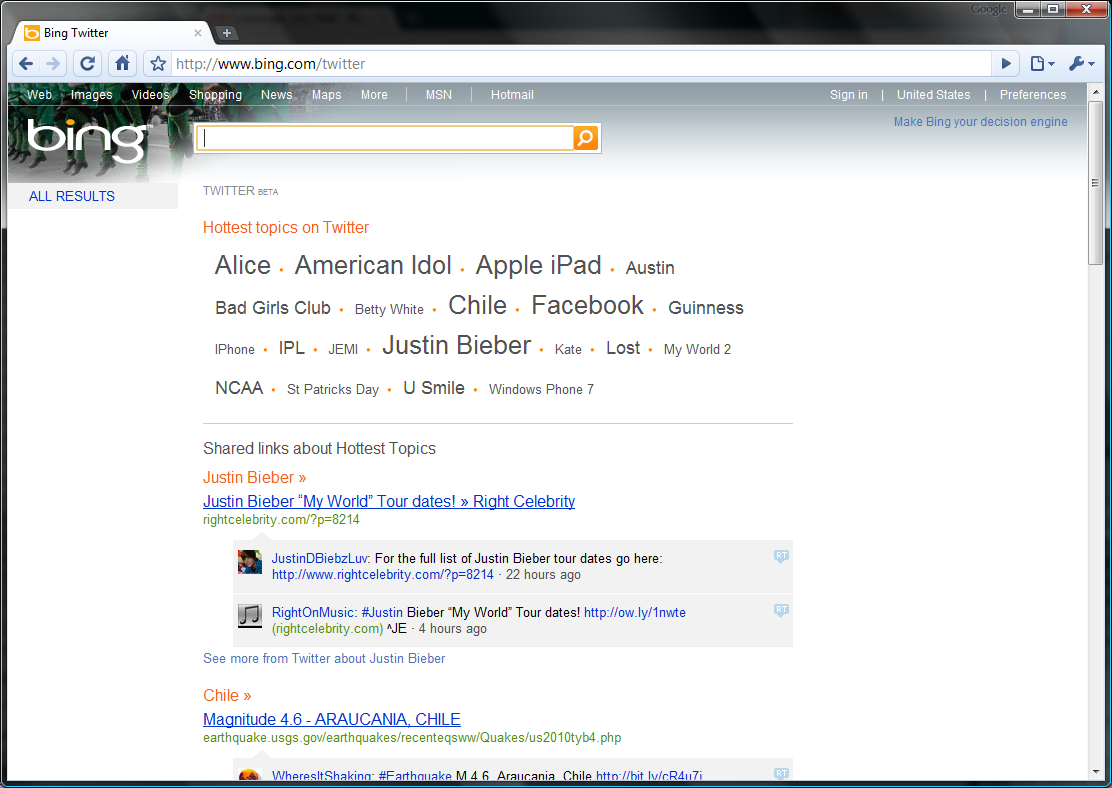Click RT icon on RightOnMusic tweet
The image size is (1112, 788).
click(x=781, y=610)
